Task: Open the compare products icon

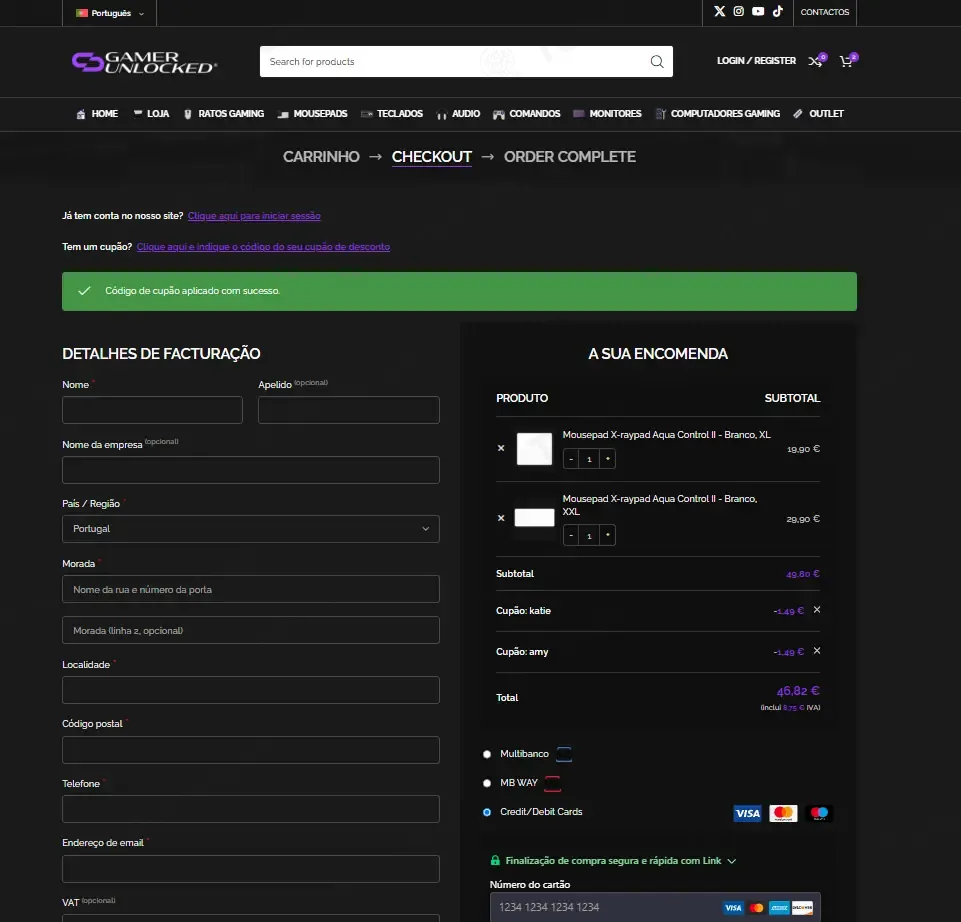Action: point(816,61)
